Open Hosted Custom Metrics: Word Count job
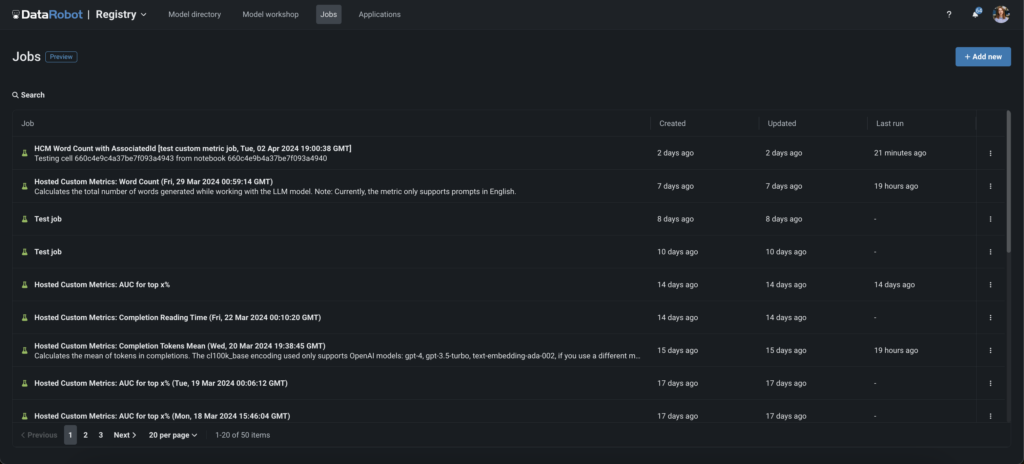The image size is (1024, 464). pos(153,182)
